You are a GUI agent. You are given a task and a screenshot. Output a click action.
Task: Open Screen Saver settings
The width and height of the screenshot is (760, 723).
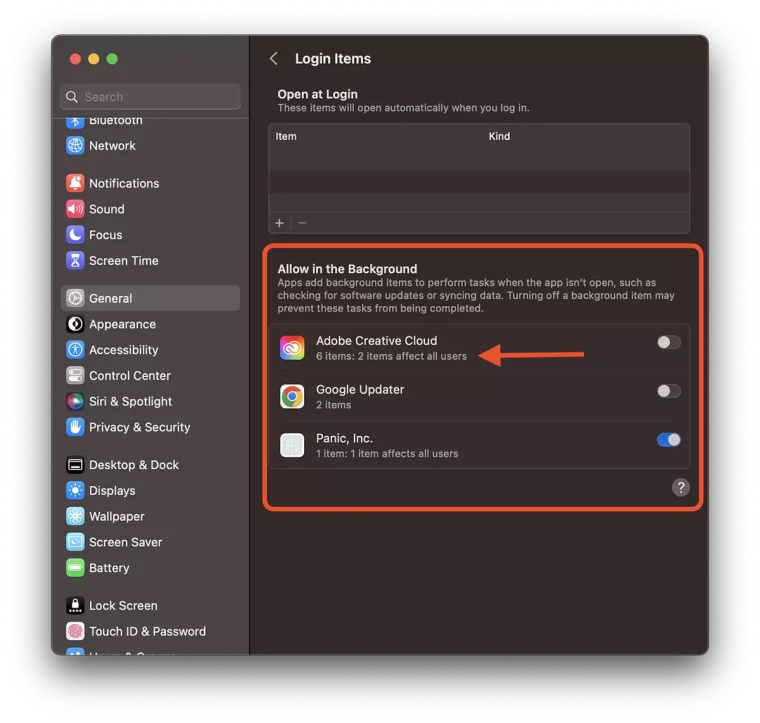pos(150,542)
